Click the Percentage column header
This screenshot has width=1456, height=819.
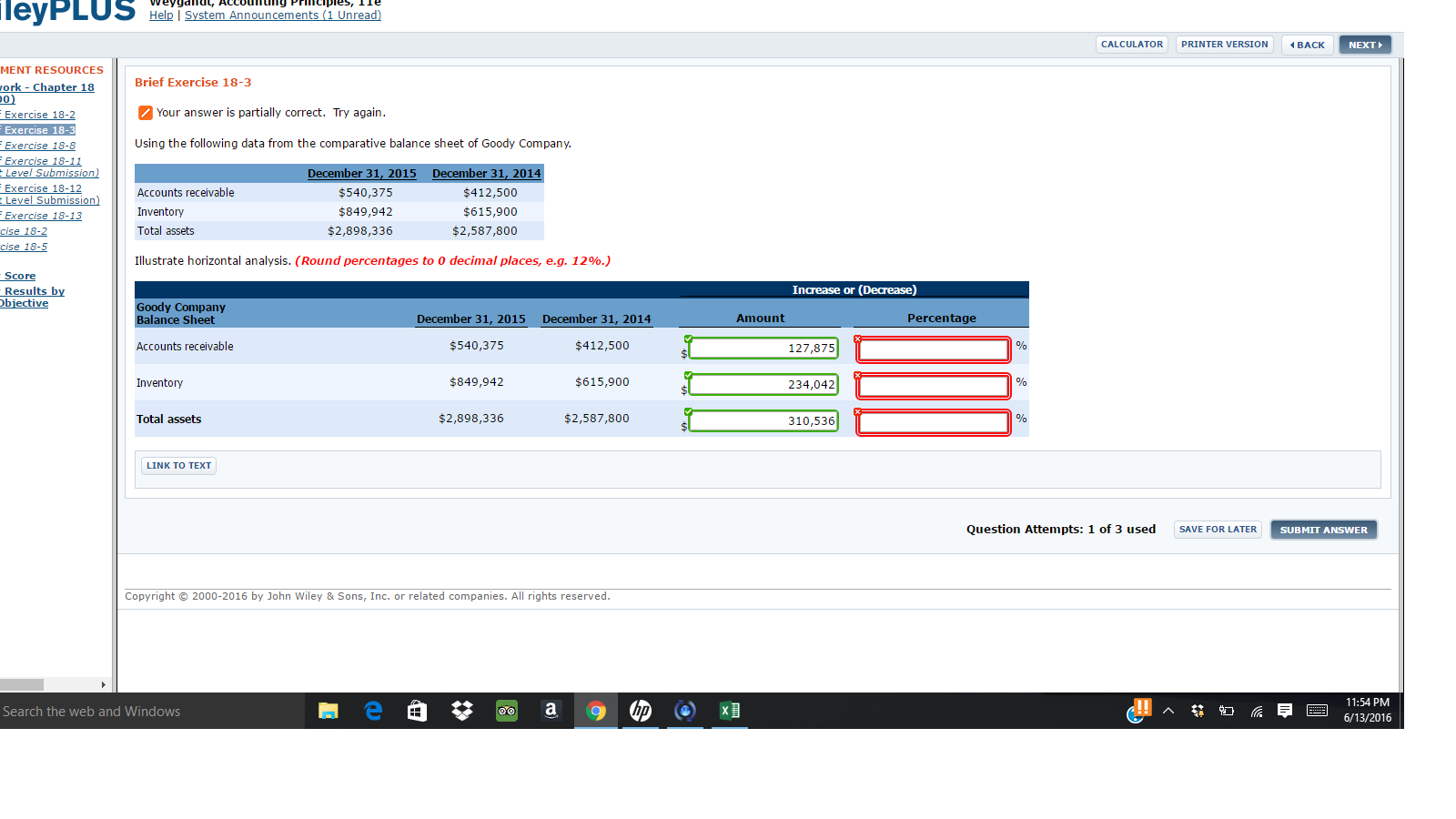click(x=942, y=318)
